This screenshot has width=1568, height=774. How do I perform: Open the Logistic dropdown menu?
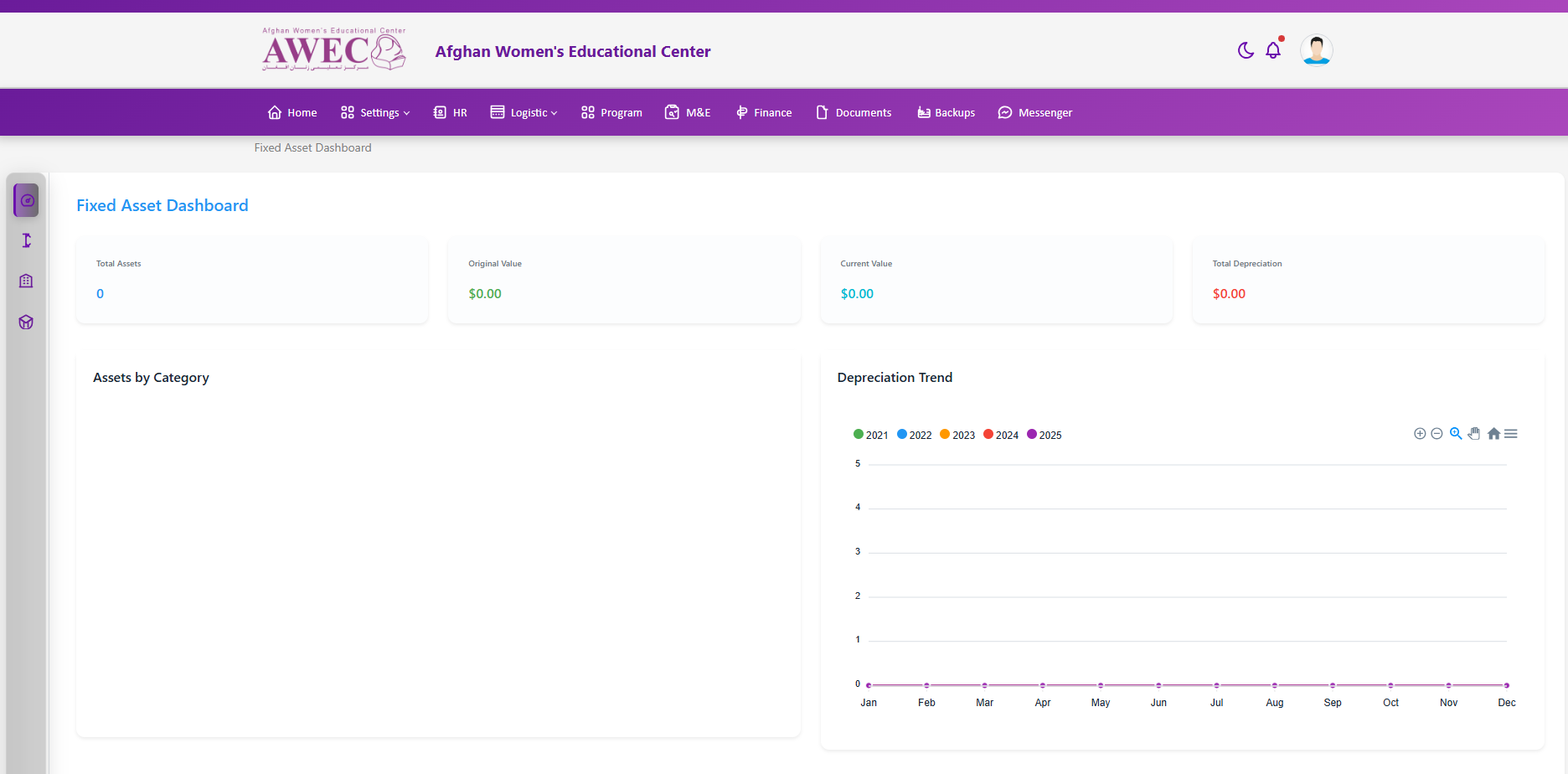point(524,112)
